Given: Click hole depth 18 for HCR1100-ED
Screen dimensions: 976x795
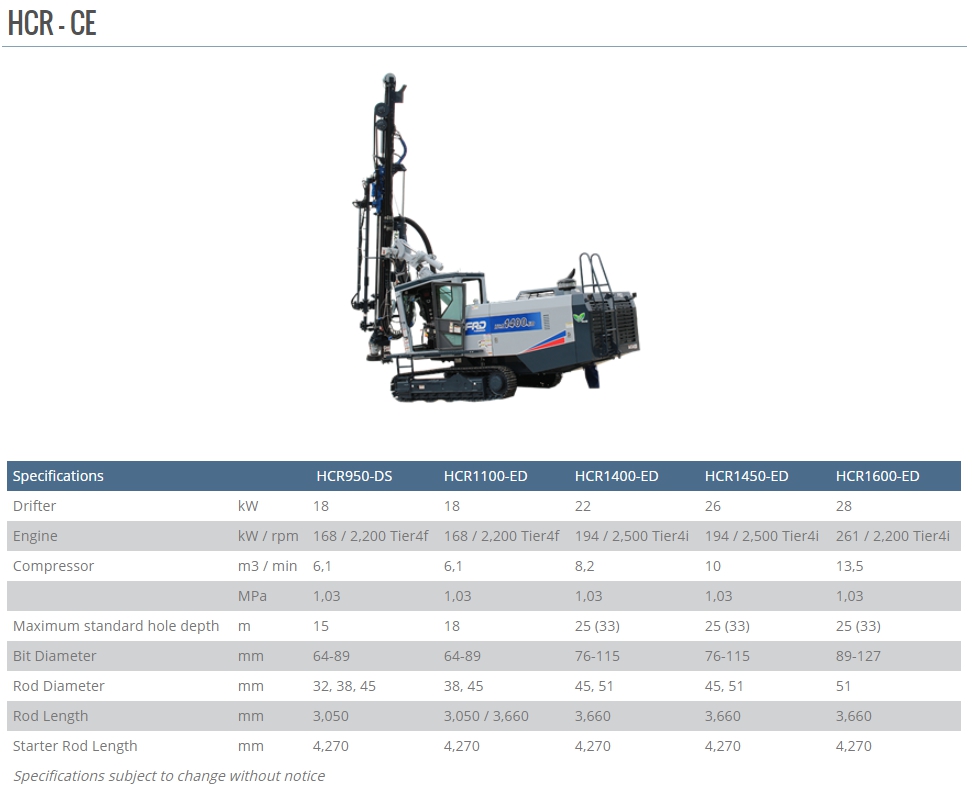Looking at the screenshot, I should [452, 626].
